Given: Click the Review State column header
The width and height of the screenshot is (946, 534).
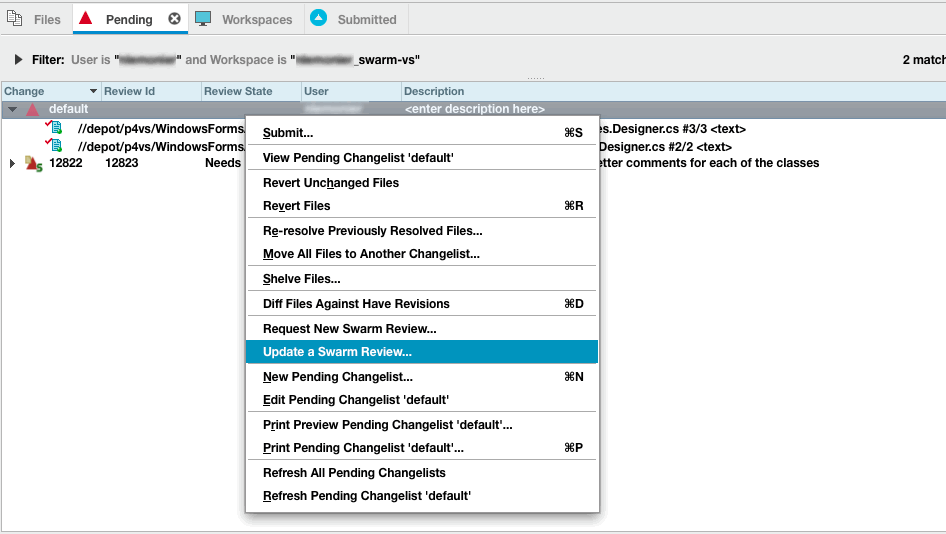Looking at the screenshot, I should [238, 91].
